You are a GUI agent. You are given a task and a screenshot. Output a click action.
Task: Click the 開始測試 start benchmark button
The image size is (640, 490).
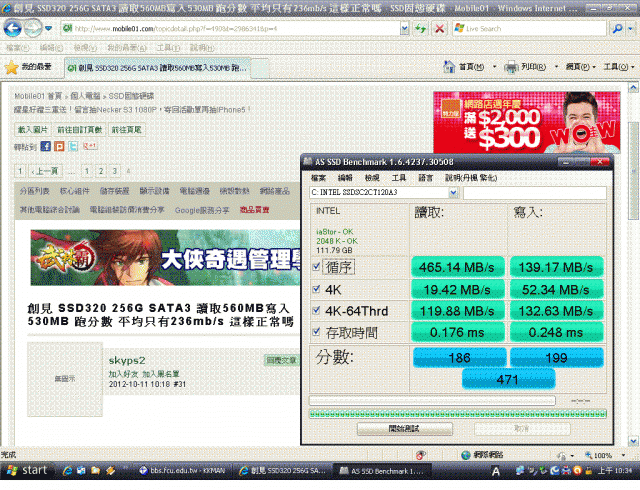(404, 429)
